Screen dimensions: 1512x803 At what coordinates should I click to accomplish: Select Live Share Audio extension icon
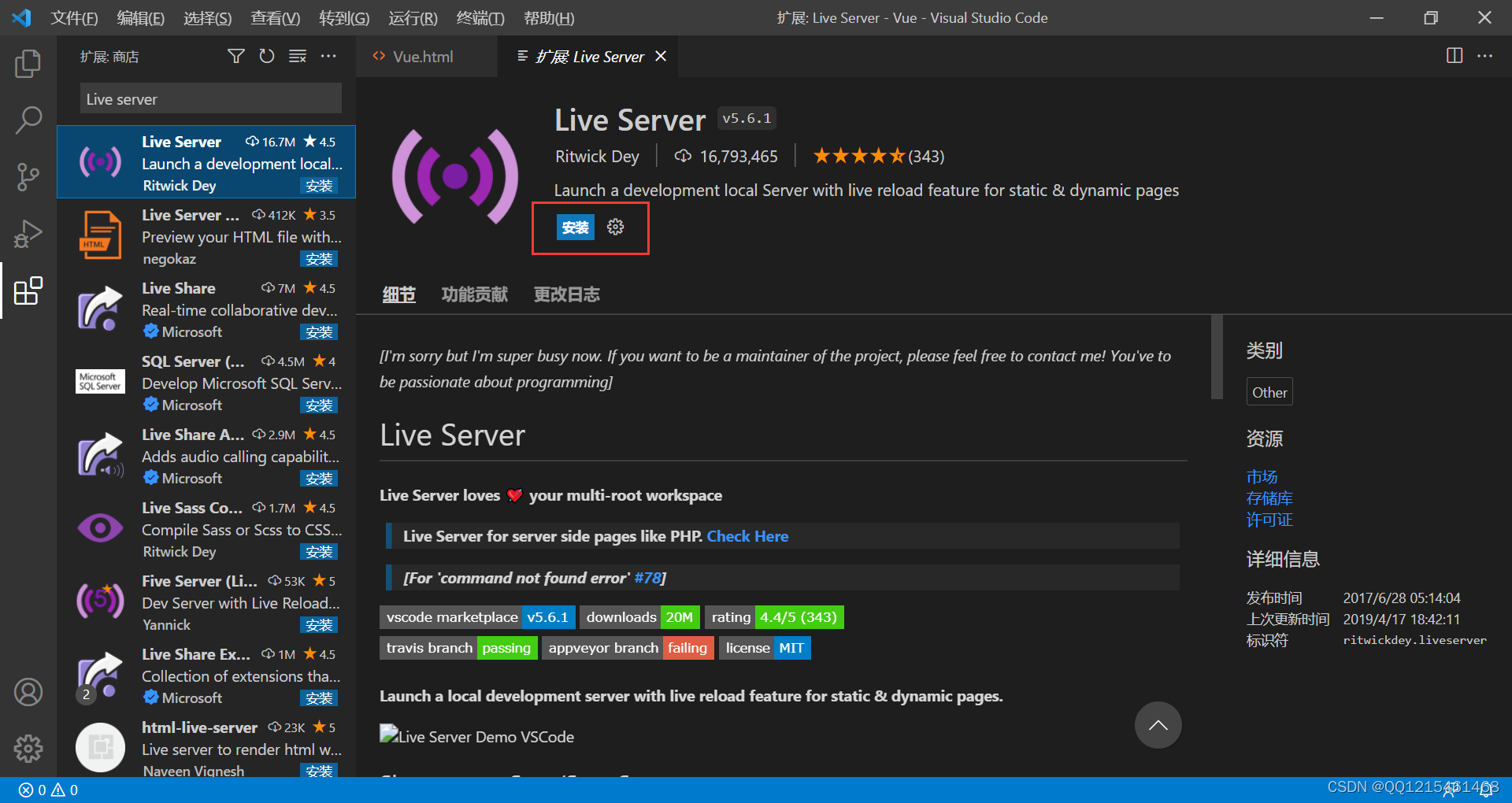[100, 454]
